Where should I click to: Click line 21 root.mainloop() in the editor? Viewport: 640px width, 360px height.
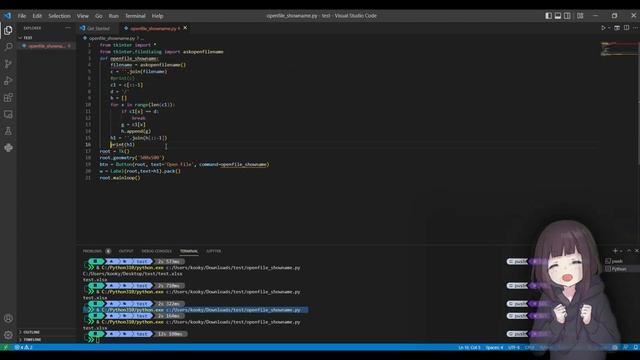(120, 178)
